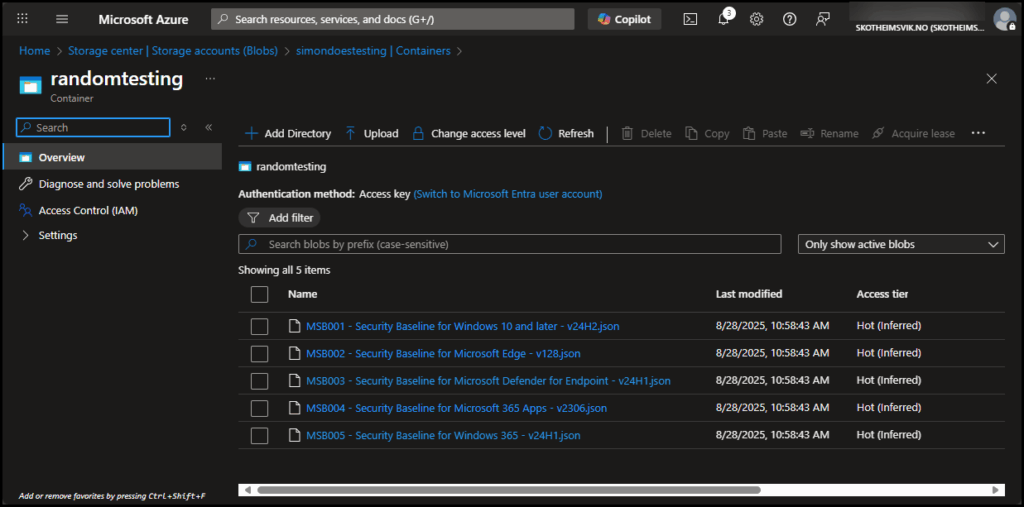The image size is (1024, 507).
Task: Check the MSB001 blob checkbox
Action: [259, 326]
